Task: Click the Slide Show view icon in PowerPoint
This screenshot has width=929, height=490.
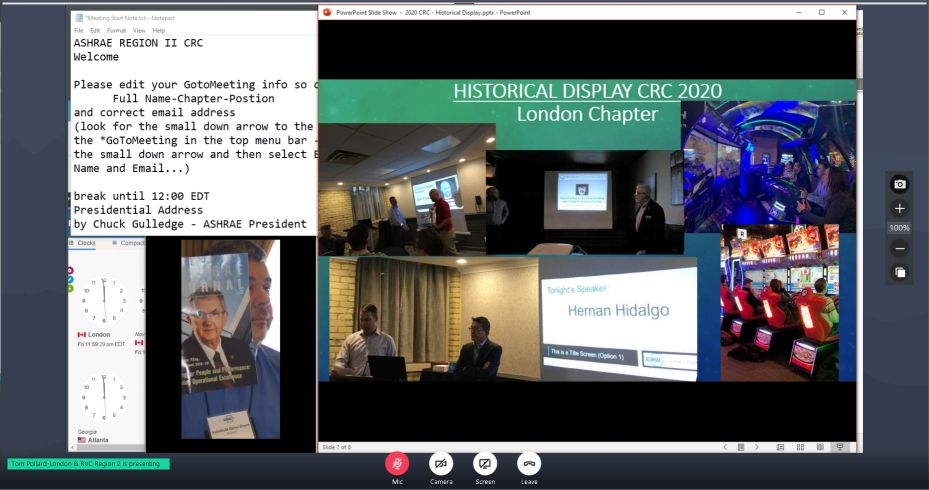Action: click(x=840, y=447)
